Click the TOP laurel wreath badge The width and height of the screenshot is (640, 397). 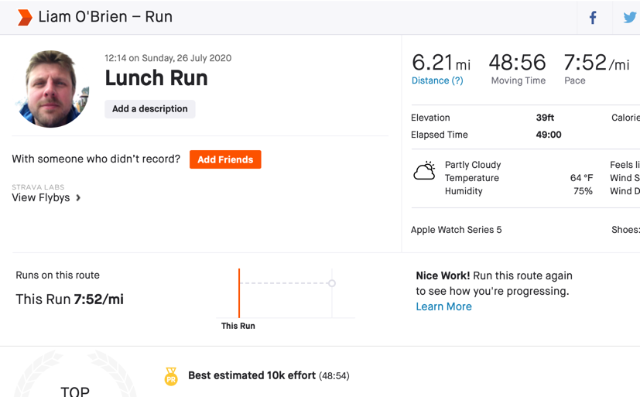pyautogui.click(x=75, y=375)
